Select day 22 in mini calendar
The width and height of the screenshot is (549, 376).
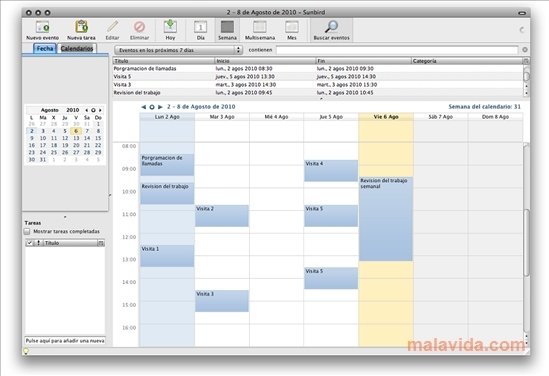(x=98, y=145)
